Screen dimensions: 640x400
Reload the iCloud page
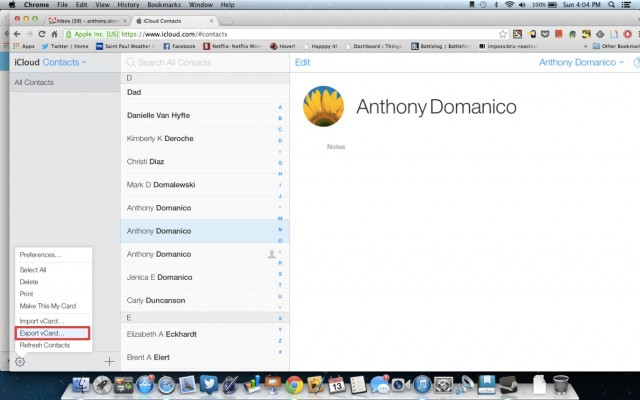[x=42, y=34]
